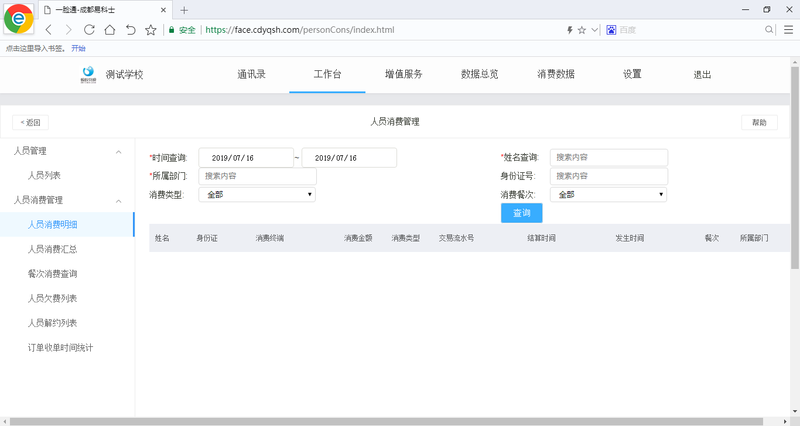
Task: Collapse the 人员管理 sidebar section
Action: click(119, 152)
